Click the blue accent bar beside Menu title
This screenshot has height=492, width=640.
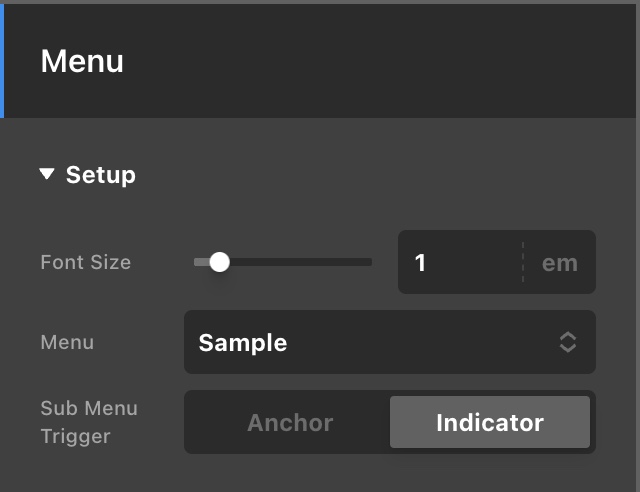pos(2,61)
